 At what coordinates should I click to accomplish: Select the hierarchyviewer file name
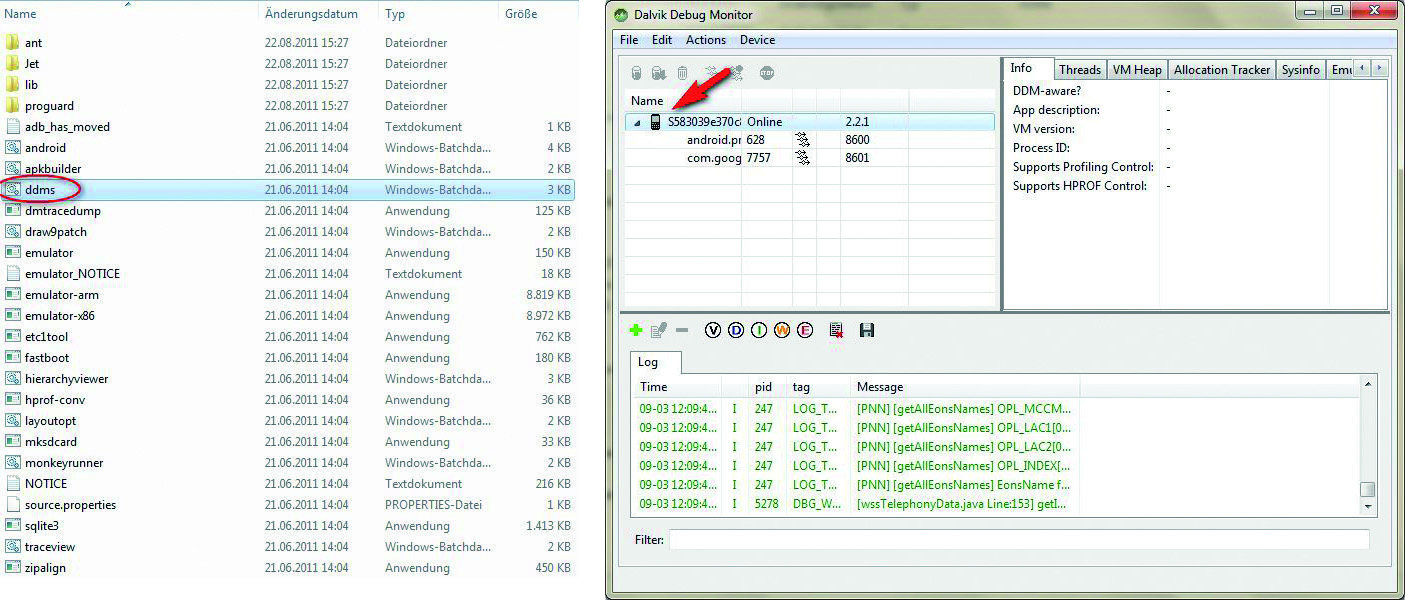point(67,379)
